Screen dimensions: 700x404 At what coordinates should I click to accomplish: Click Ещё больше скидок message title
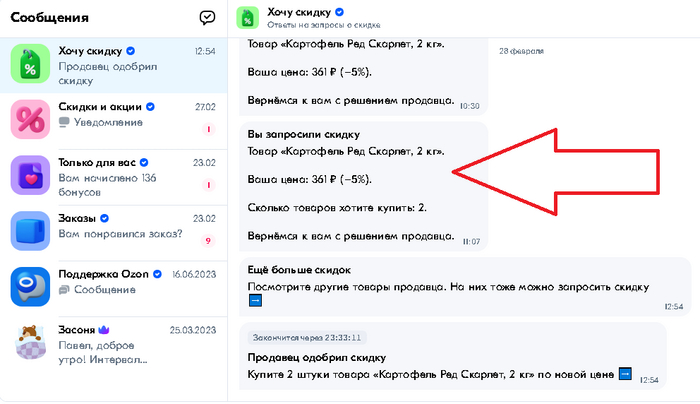pyautogui.click(x=299, y=270)
